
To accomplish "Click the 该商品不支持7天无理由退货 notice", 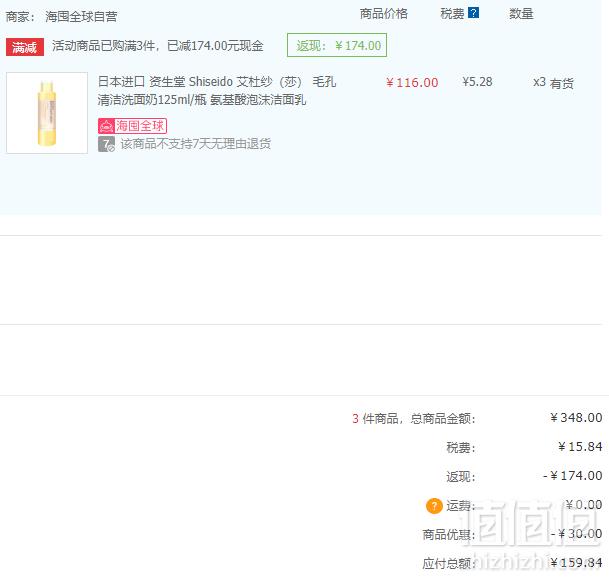I will [195, 144].
